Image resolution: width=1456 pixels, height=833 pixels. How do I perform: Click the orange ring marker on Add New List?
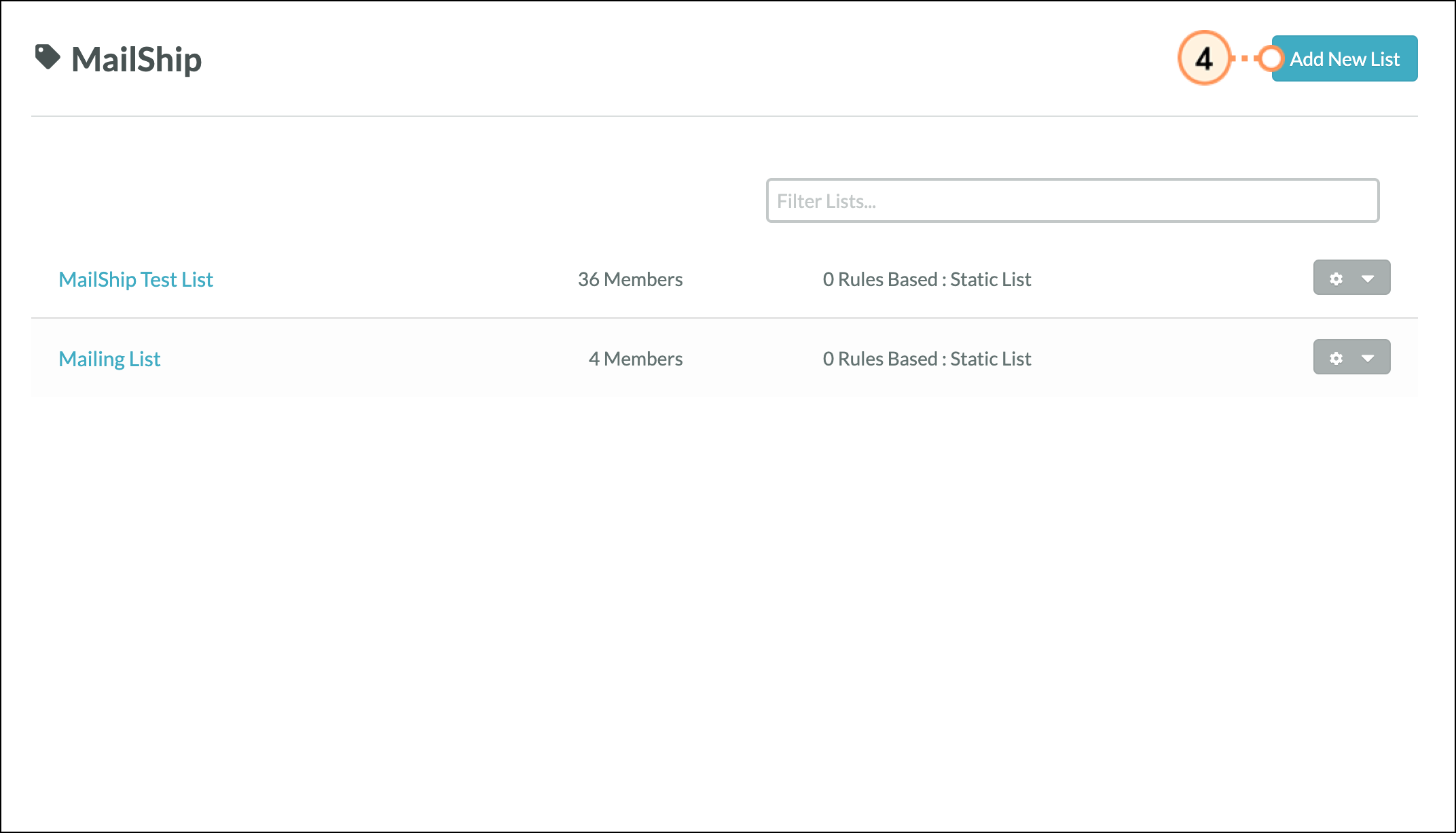[x=1269, y=58]
